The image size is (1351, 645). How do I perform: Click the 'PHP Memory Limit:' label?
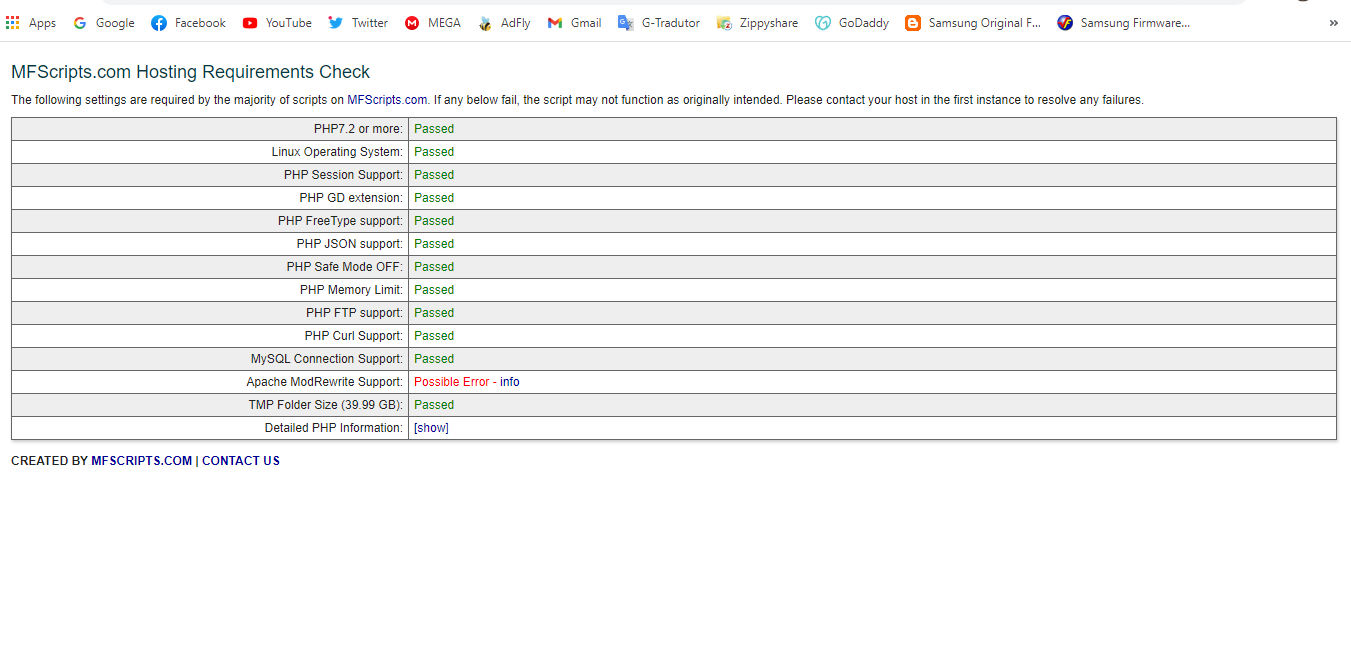352,290
